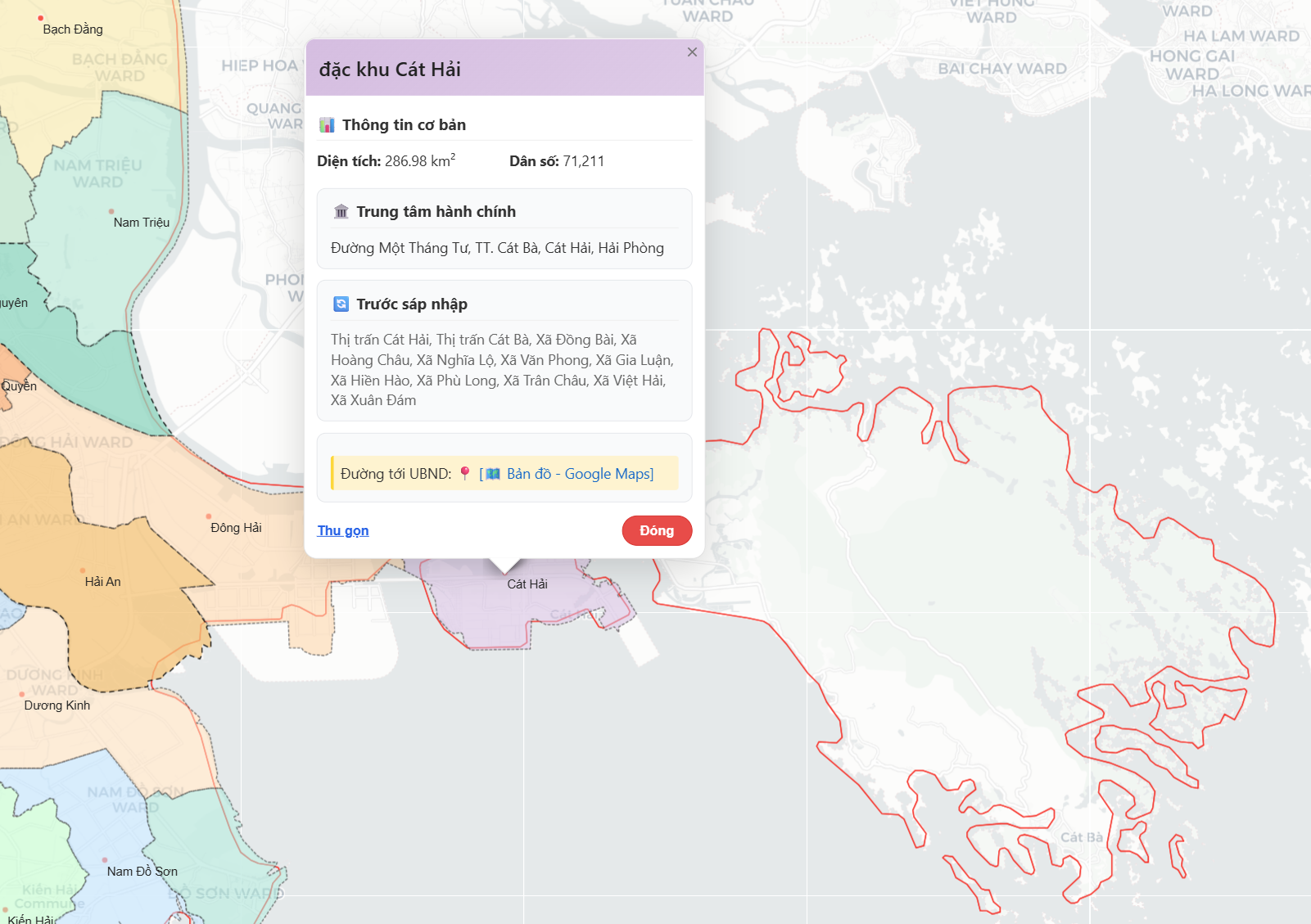Image resolution: width=1311 pixels, height=924 pixels.
Task: Click the red pushpin icon
Action: pyautogui.click(x=465, y=473)
